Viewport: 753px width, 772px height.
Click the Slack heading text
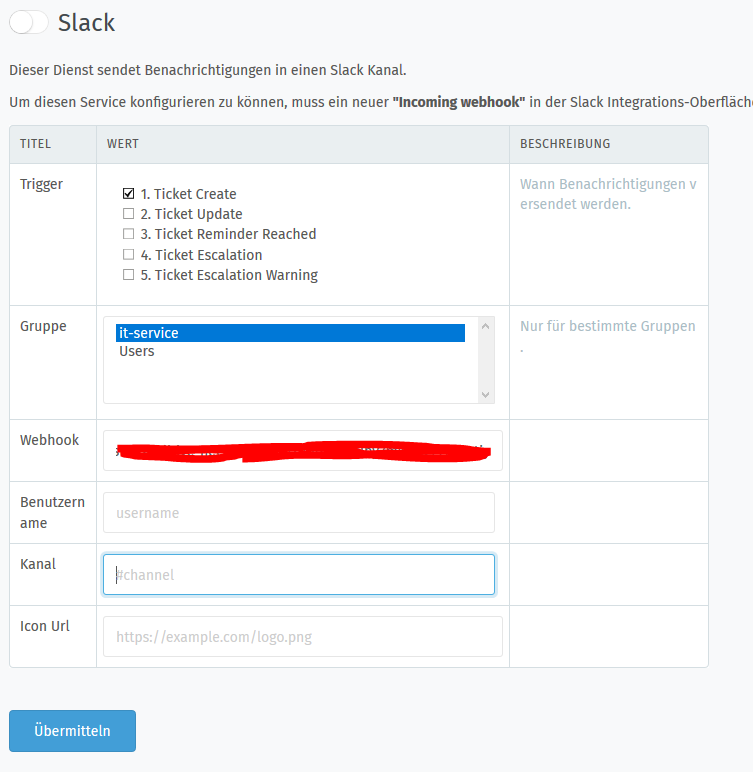click(x=86, y=23)
